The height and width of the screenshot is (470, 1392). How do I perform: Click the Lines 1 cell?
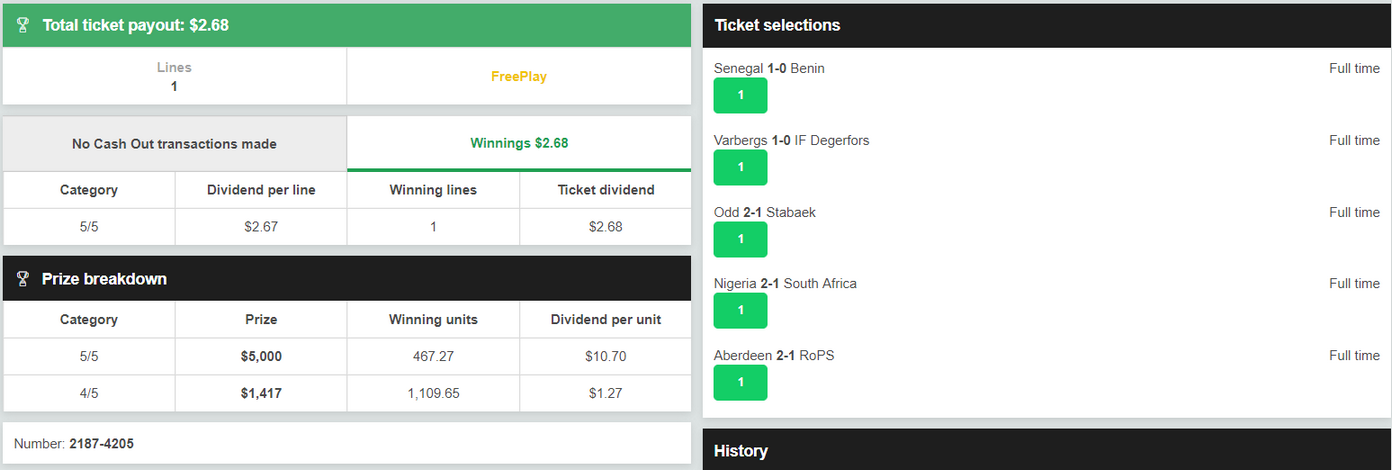click(x=174, y=76)
